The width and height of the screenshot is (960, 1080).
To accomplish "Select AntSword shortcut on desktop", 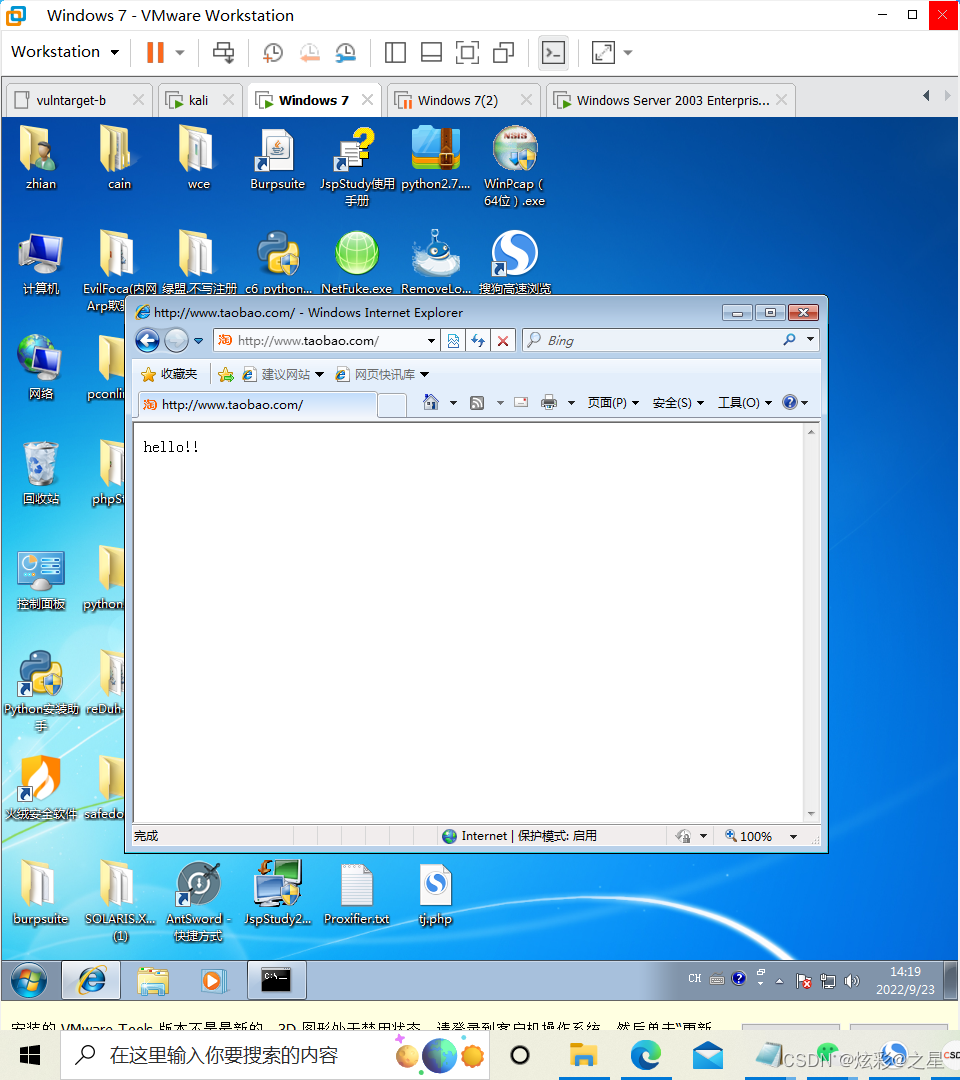I will click(198, 901).
